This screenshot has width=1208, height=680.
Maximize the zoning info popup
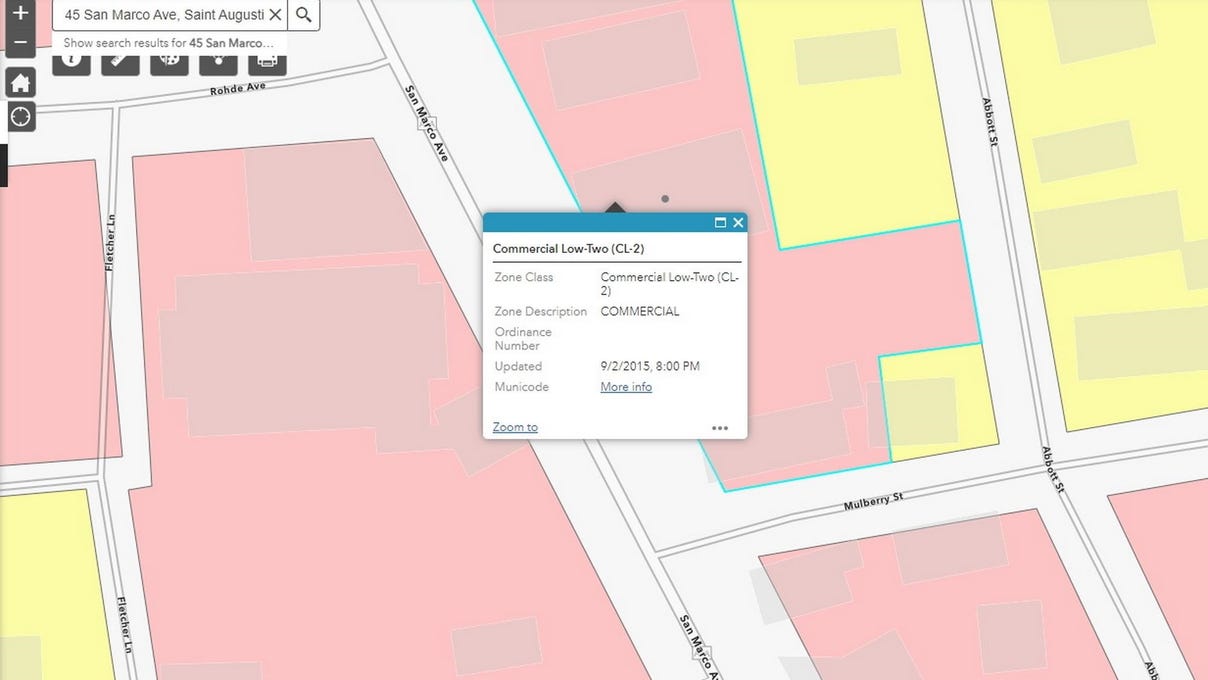click(x=720, y=223)
